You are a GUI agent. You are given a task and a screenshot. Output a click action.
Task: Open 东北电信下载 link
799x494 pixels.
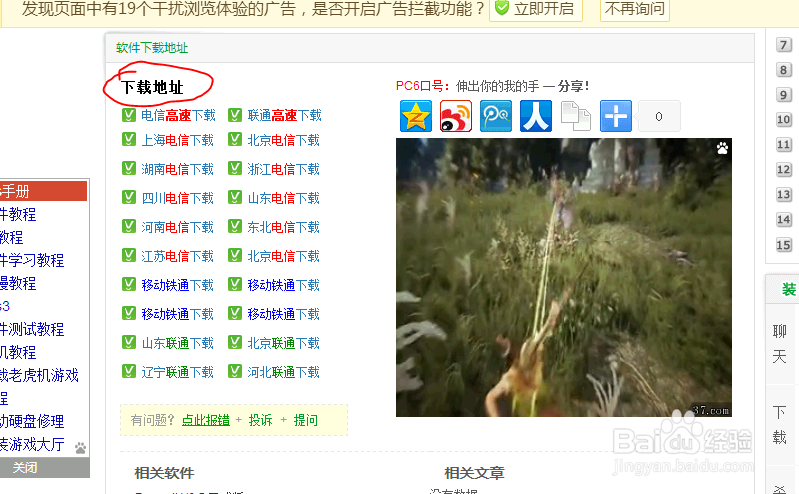pyautogui.click(x=283, y=227)
